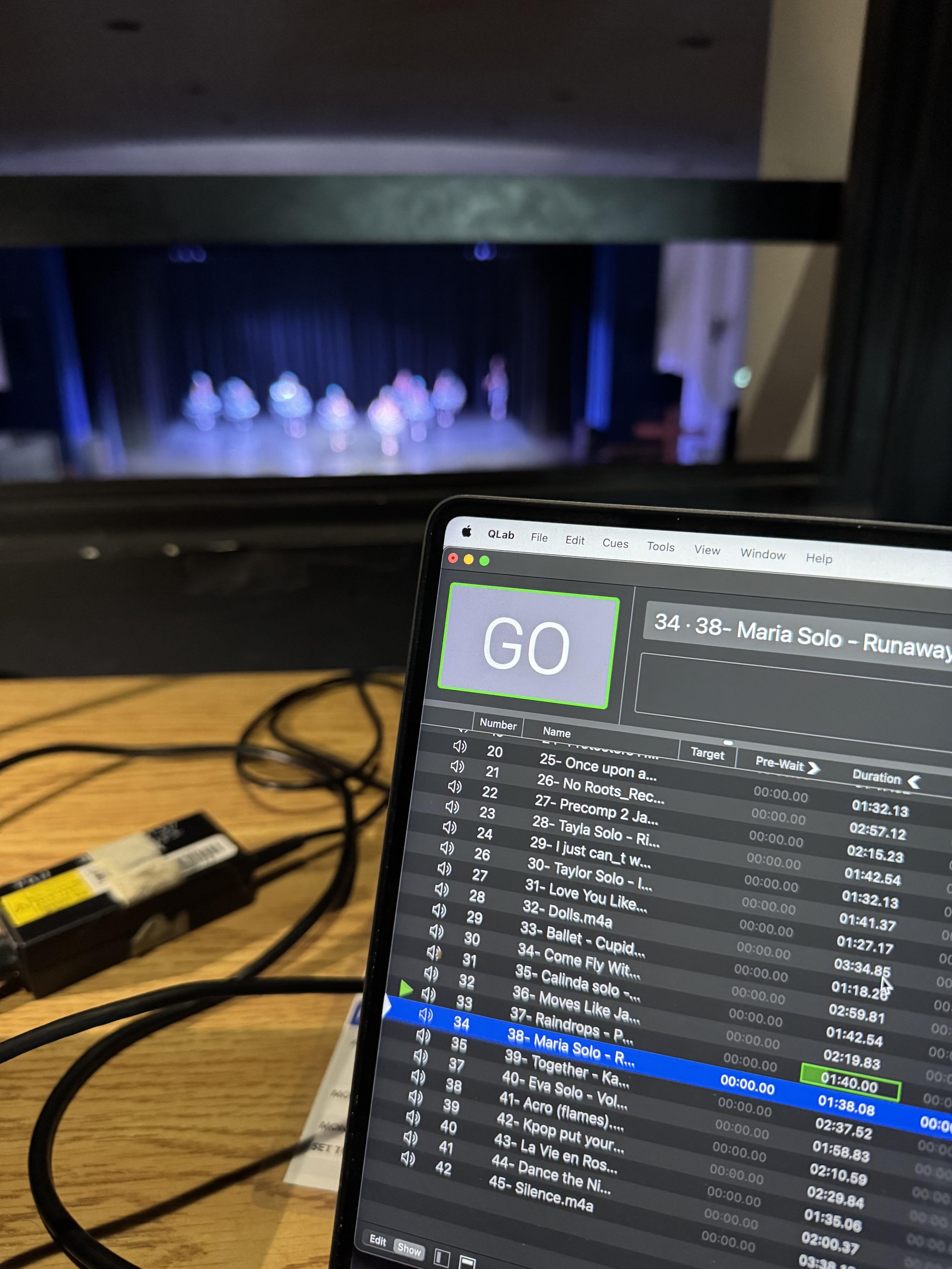This screenshot has height=1269, width=952.
Task: Click the audio speaker icon of cue 20
Action: 460,747
